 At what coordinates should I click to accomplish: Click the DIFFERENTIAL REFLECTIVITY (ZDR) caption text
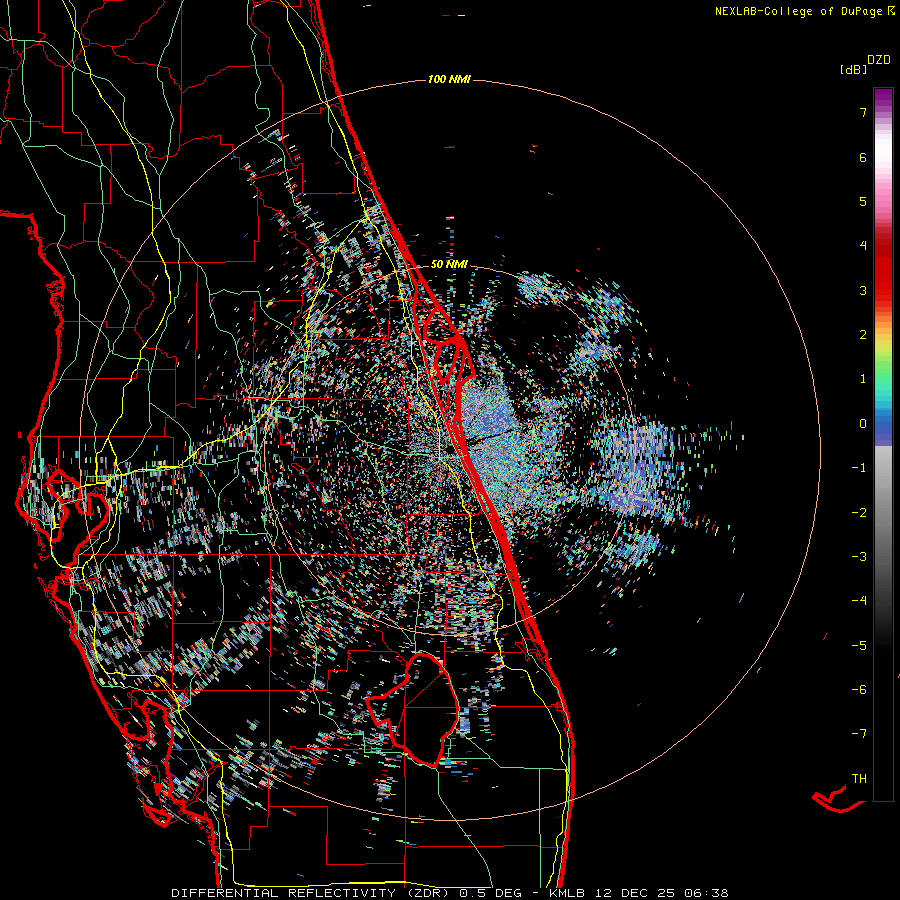point(312,893)
